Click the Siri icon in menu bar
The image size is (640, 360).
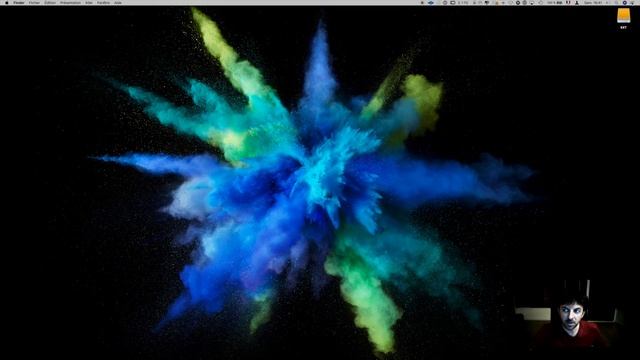pyautogui.click(x=624, y=2)
